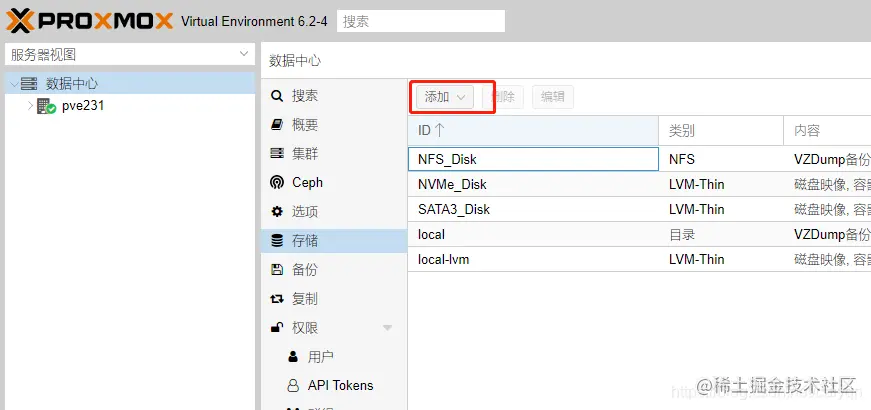
Task: Click the 选项 gear icon
Action: (x=277, y=212)
